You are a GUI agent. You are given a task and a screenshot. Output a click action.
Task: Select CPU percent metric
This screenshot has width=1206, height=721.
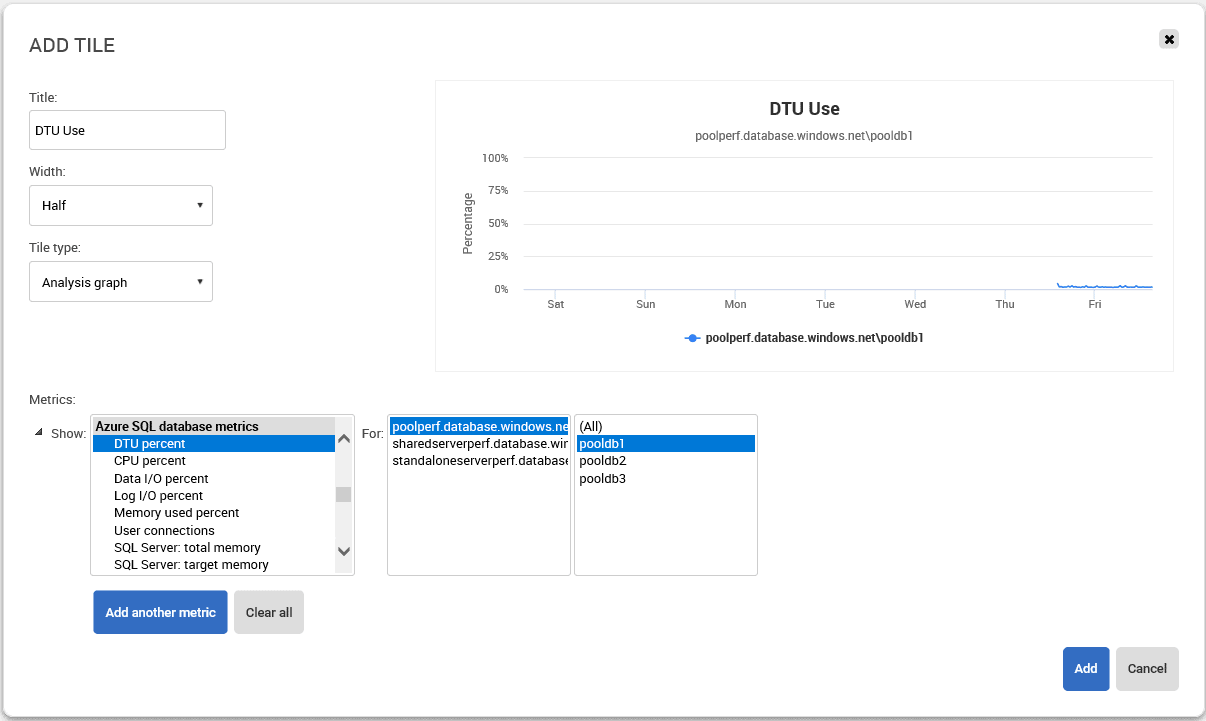(x=150, y=461)
